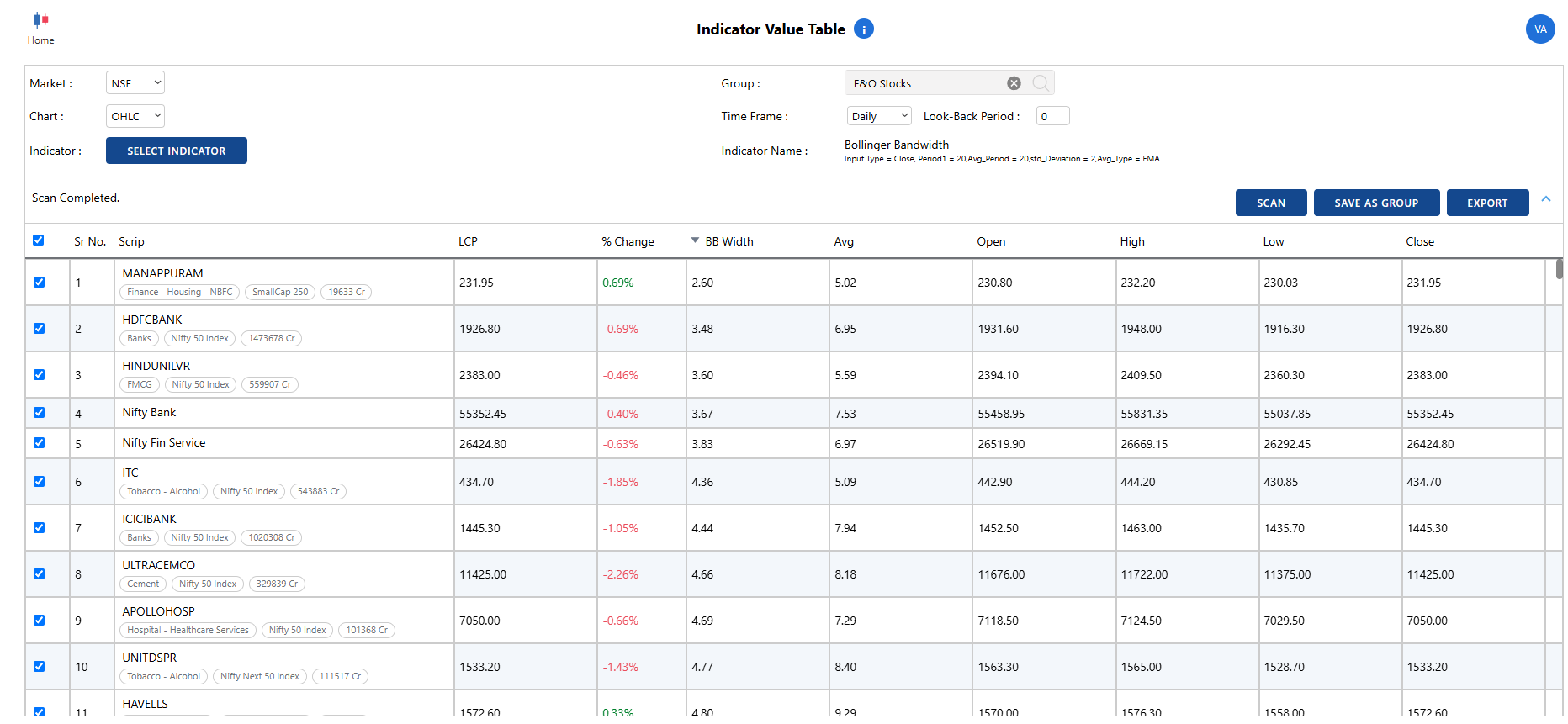The width and height of the screenshot is (1568, 724).
Task: Collapse the filter panel with chevron
Action: click(x=1546, y=199)
